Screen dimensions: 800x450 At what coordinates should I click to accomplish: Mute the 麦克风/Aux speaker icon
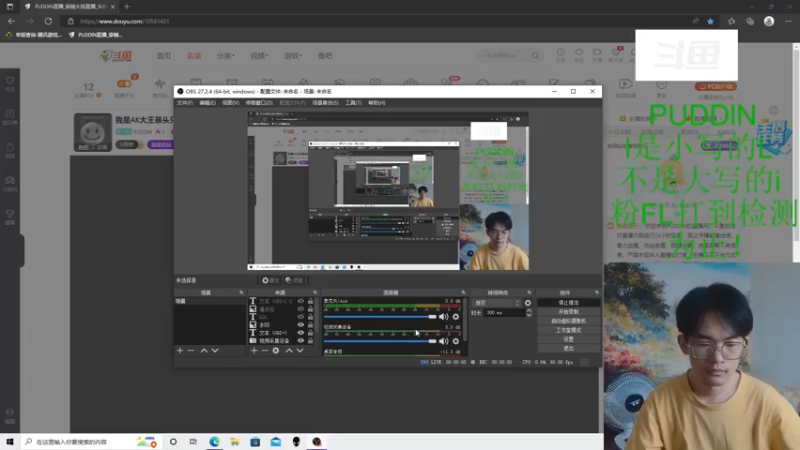443,317
